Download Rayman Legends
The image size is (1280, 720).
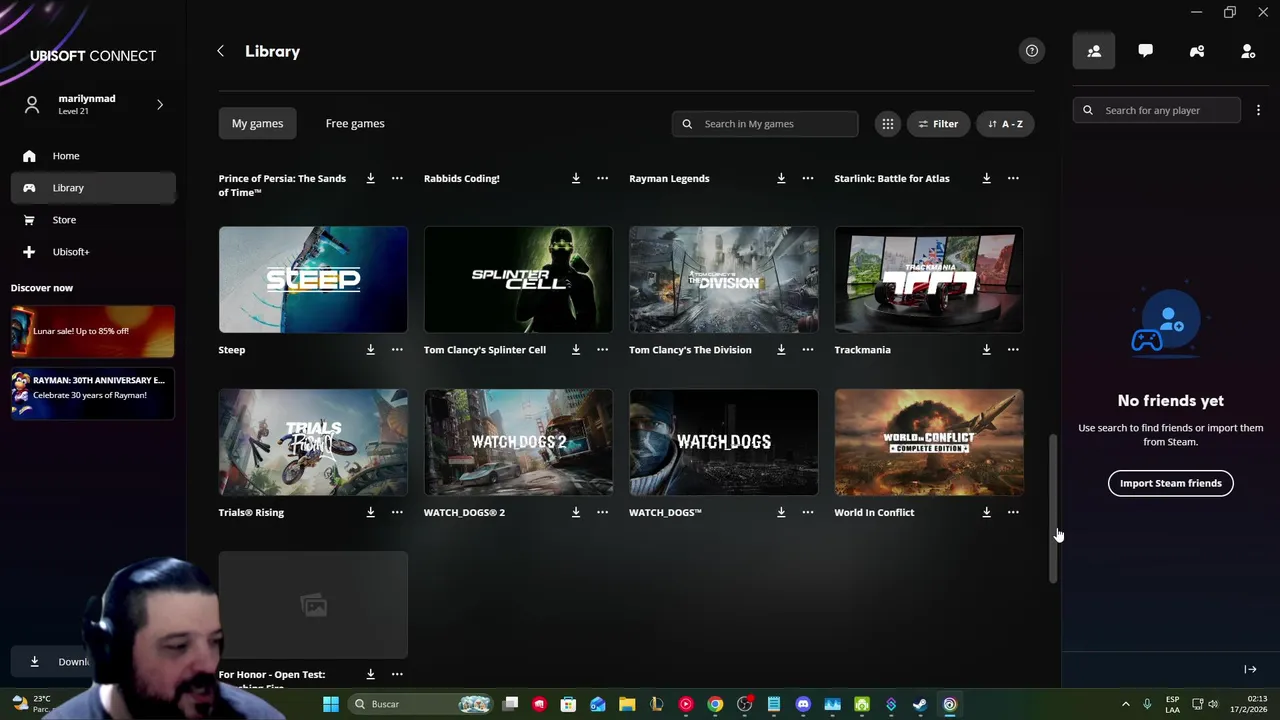(x=781, y=178)
